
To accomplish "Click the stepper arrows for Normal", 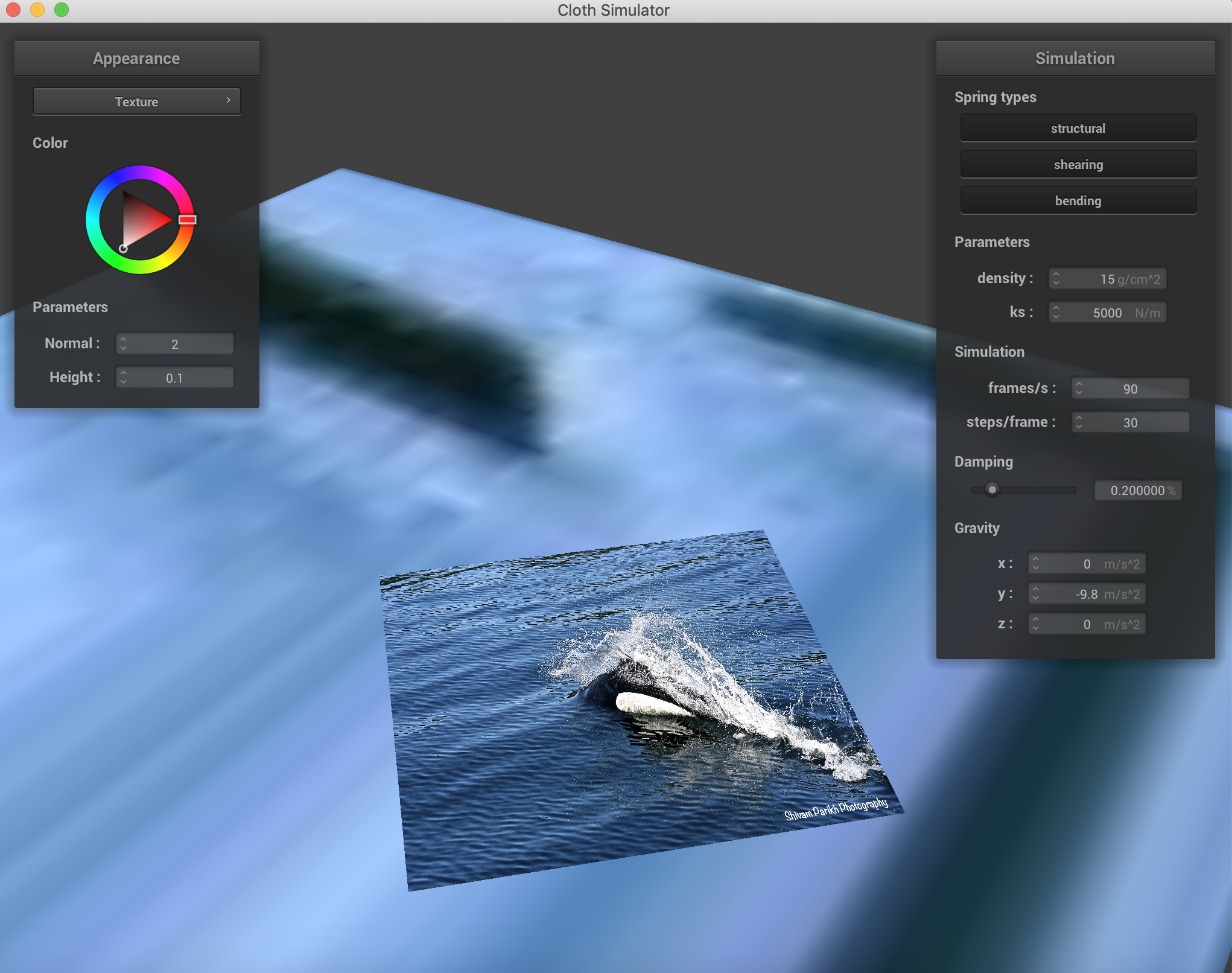I will 124,343.
